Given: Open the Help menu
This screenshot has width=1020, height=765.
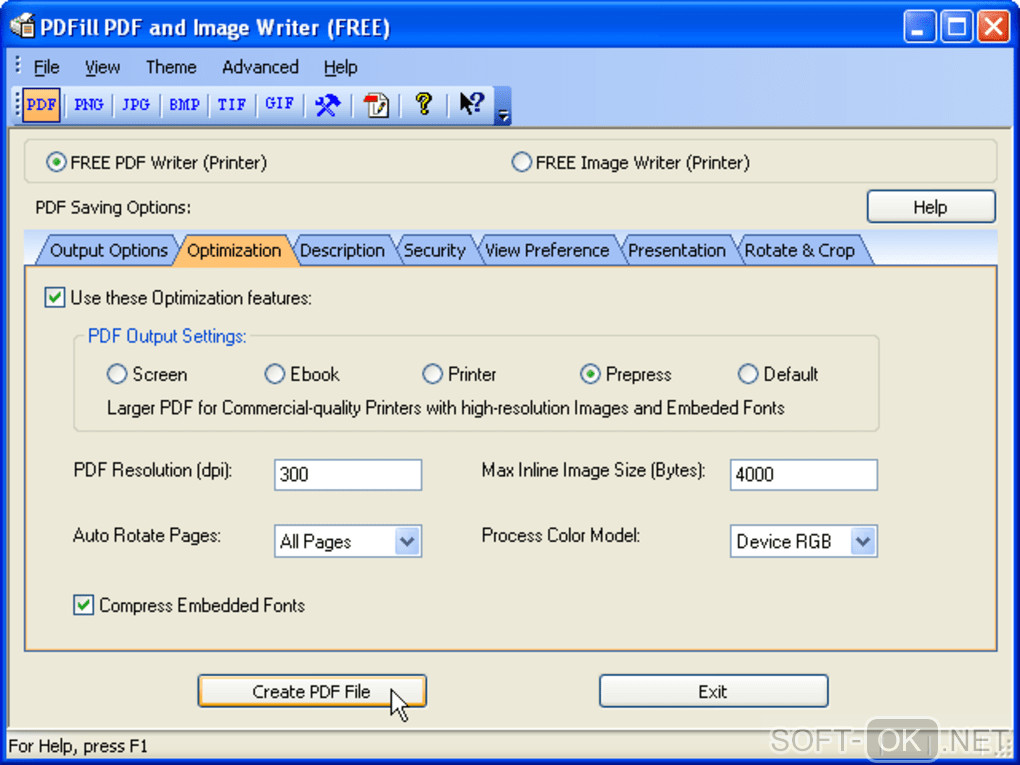Looking at the screenshot, I should [341, 67].
